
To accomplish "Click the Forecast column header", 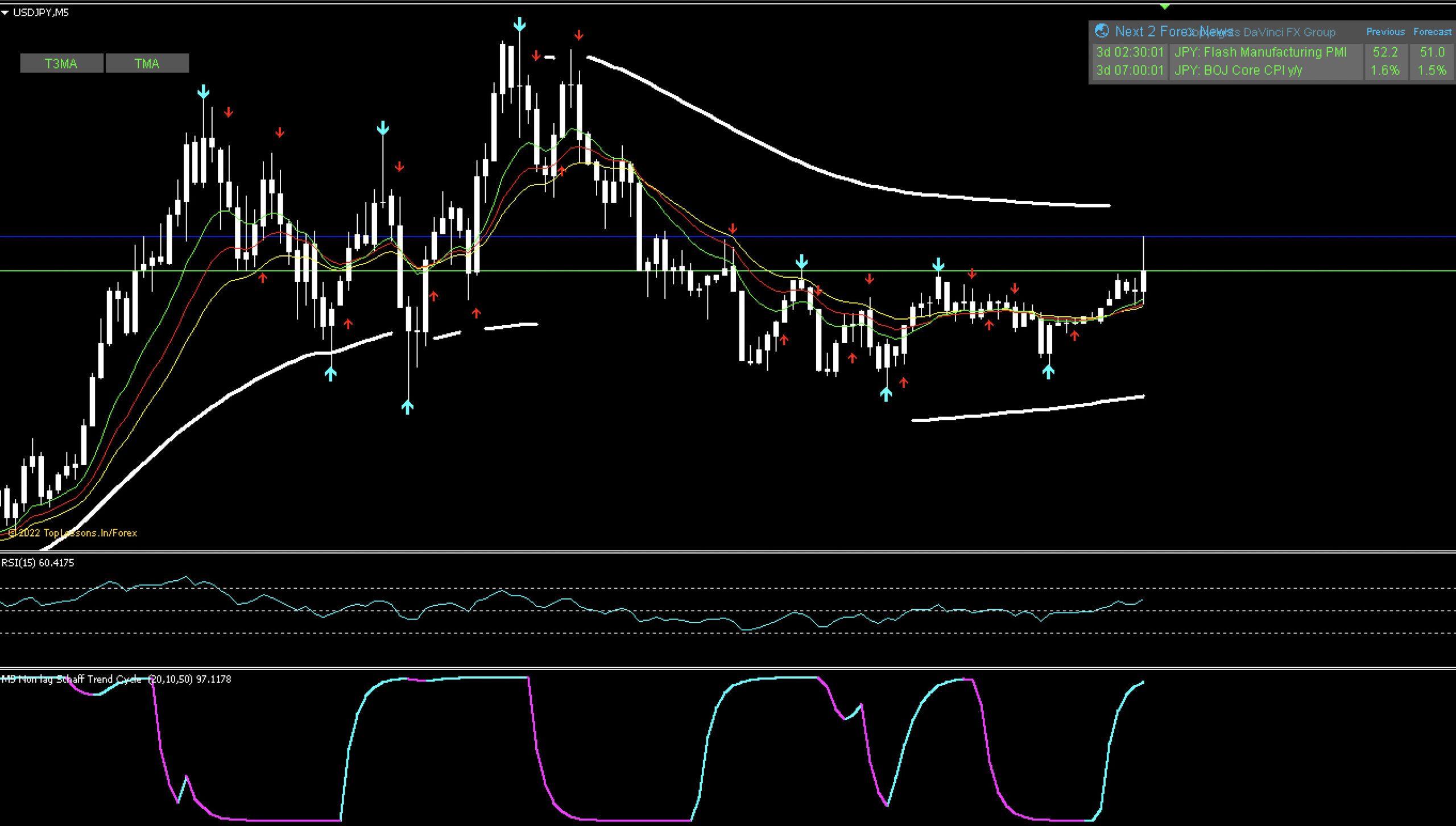I will click(x=1432, y=32).
